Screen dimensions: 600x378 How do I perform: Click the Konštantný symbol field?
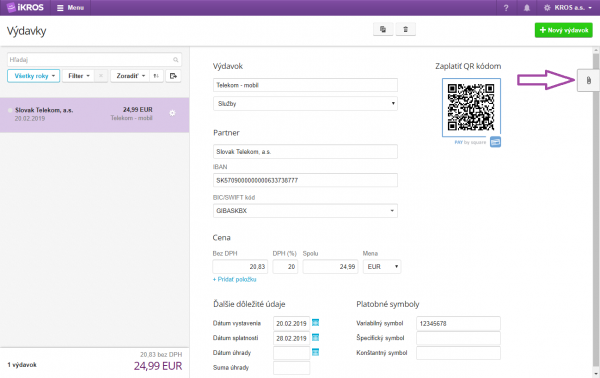pos(458,353)
